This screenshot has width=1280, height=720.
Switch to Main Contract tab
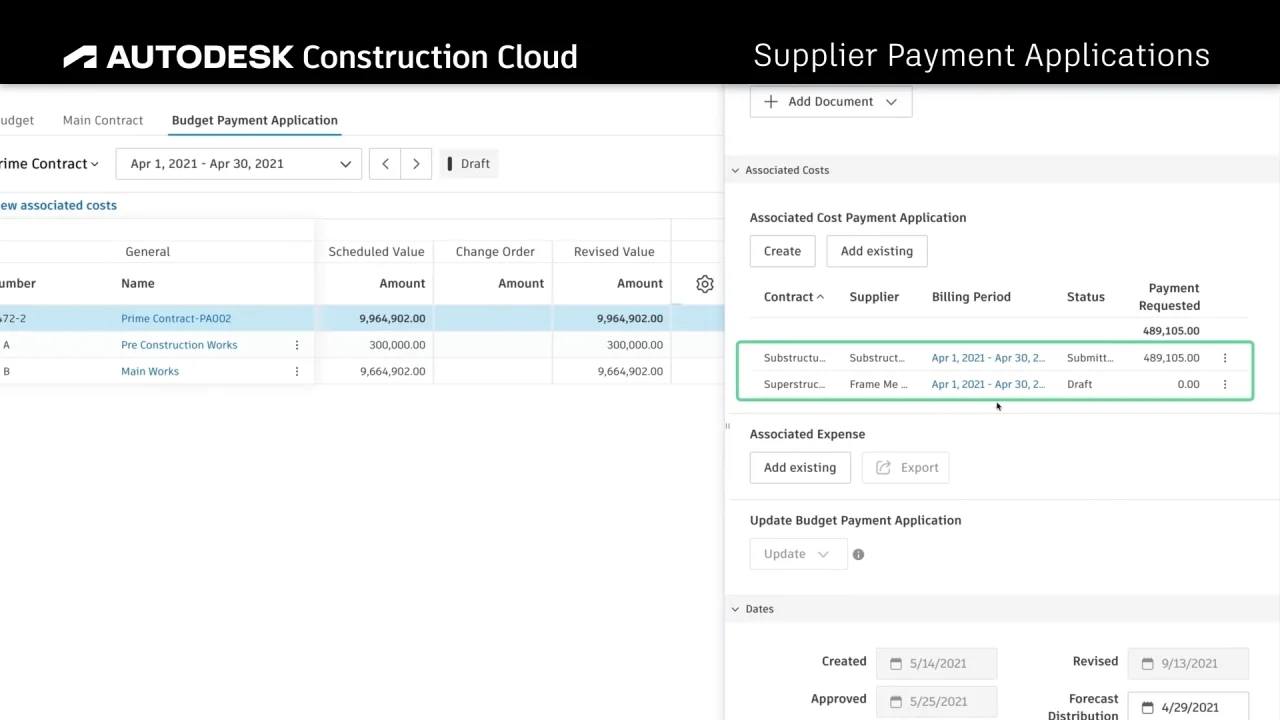point(103,120)
